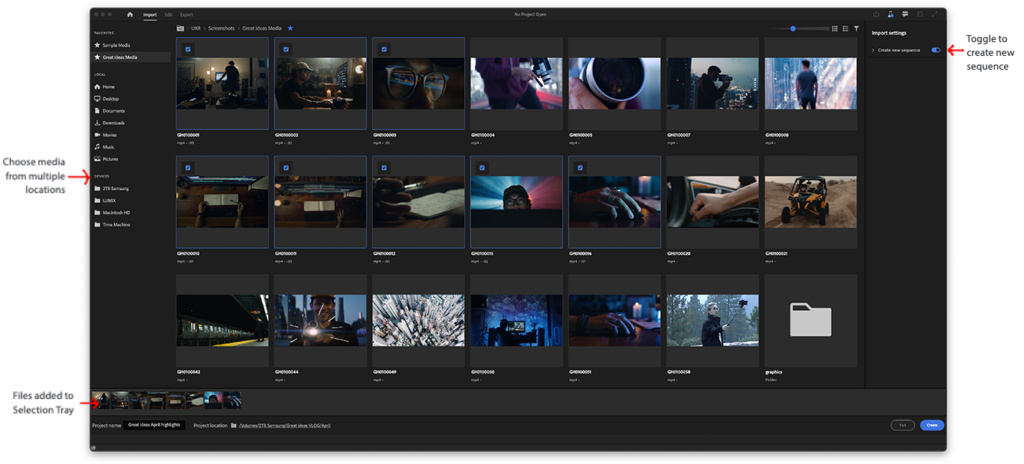This screenshot has height=464, width=1024.
Task: Select clip GH0100007 thumbnail
Action: [712, 83]
